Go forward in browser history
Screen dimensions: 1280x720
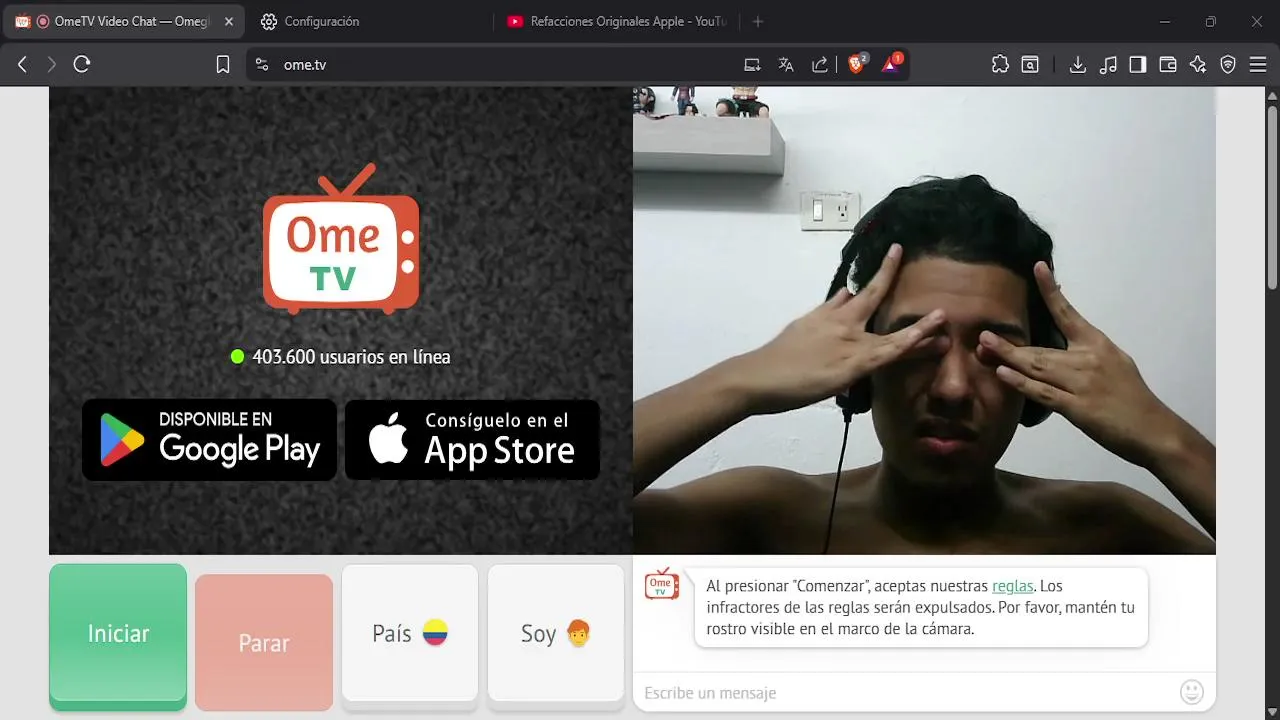52,65
